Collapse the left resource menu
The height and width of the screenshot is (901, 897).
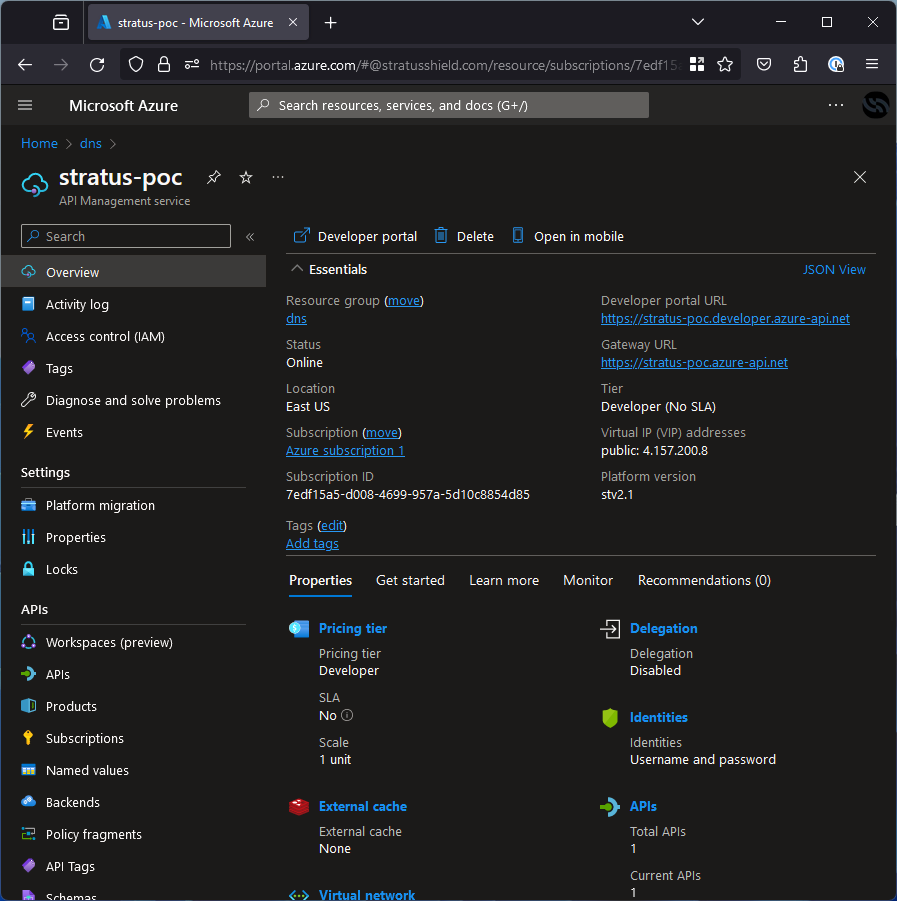(250, 237)
